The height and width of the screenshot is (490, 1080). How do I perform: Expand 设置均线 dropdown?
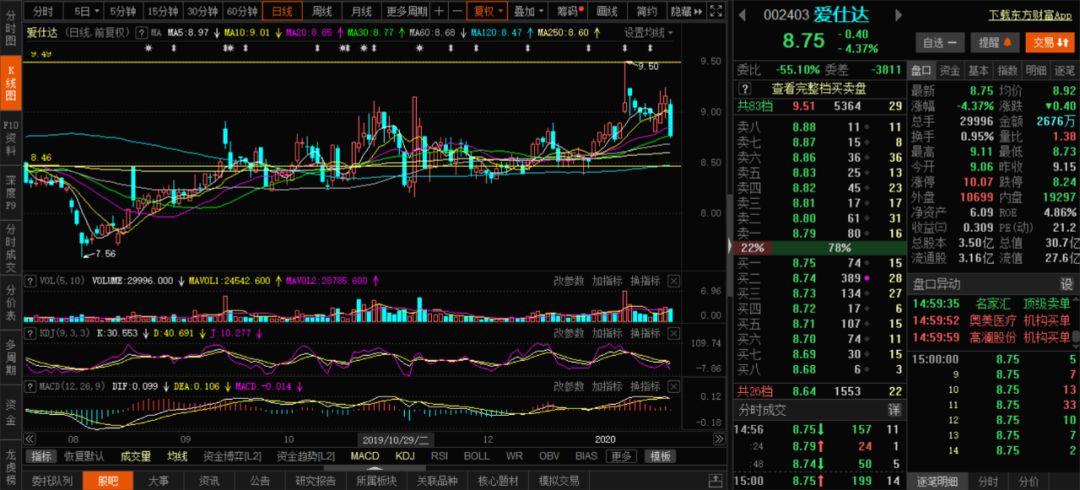tap(650, 32)
